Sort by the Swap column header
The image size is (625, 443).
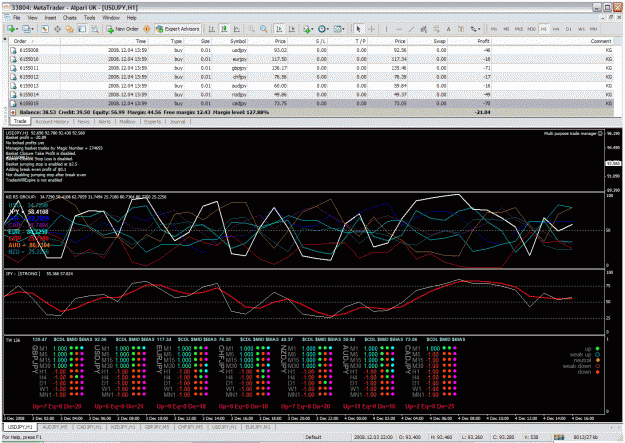point(427,41)
